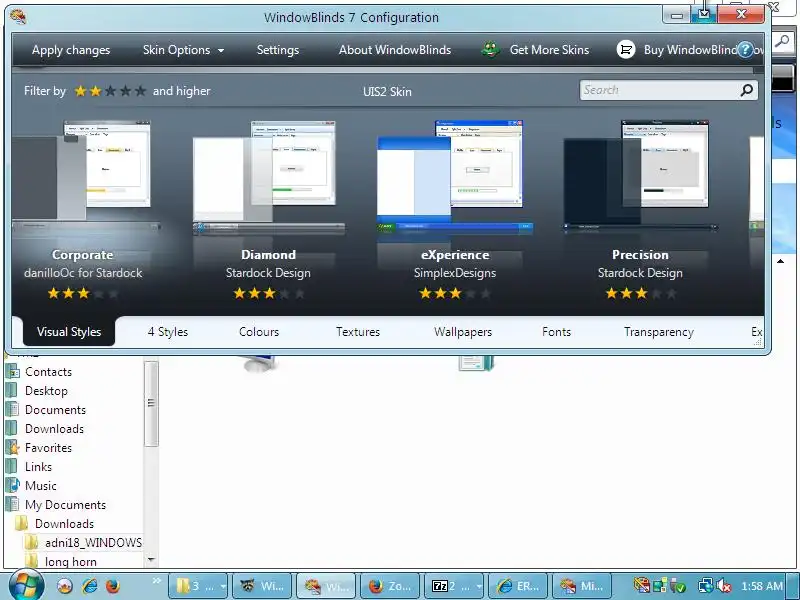Click the Corporate skin name label
This screenshot has height=600, width=800.
pos(82,255)
